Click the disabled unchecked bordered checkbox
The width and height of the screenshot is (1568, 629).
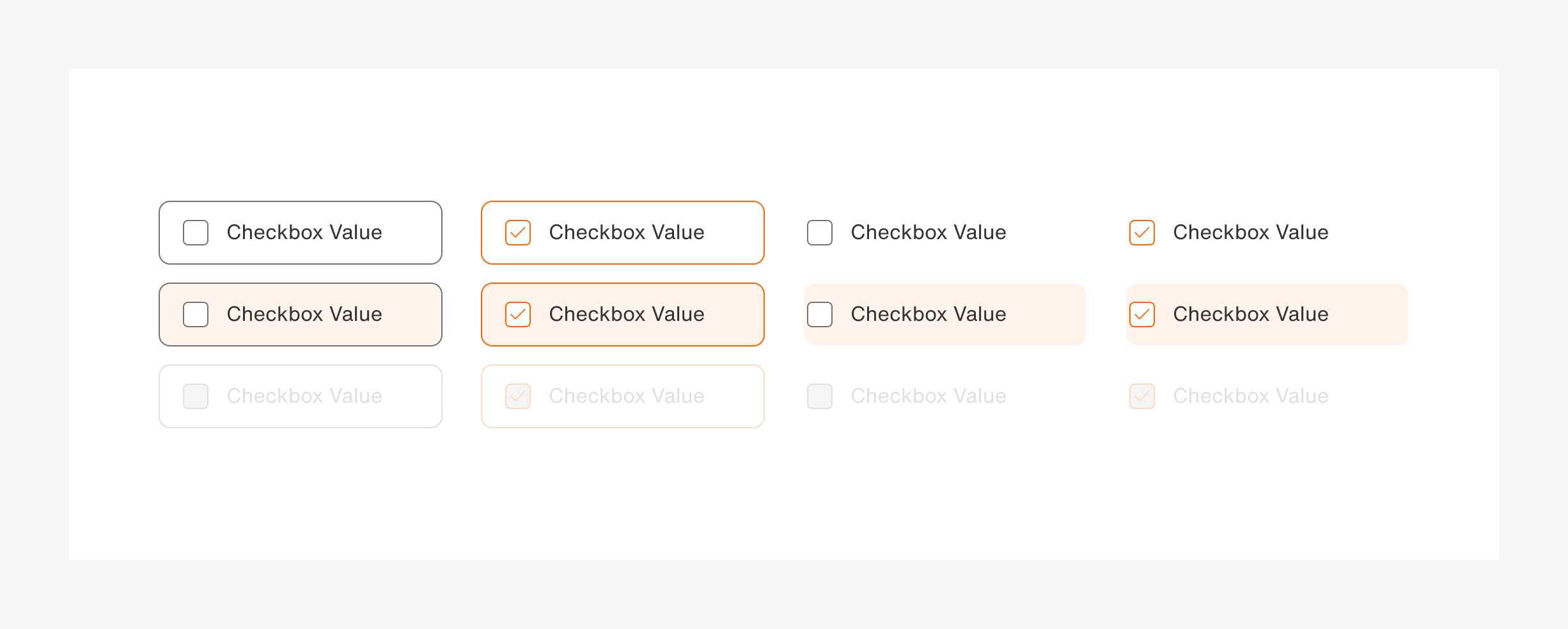point(195,396)
